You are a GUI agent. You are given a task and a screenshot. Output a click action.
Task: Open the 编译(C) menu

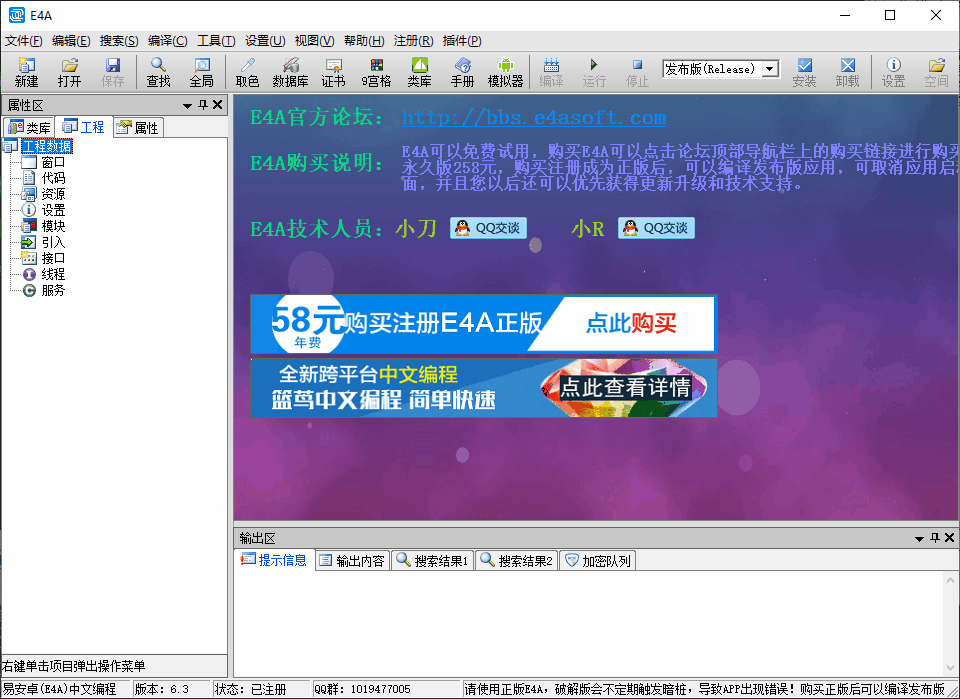click(x=167, y=41)
